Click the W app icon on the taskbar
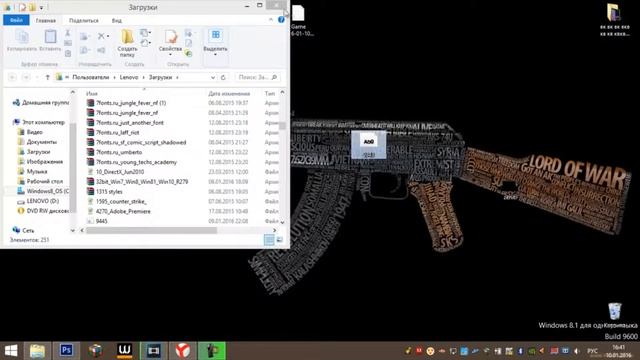 [124, 351]
